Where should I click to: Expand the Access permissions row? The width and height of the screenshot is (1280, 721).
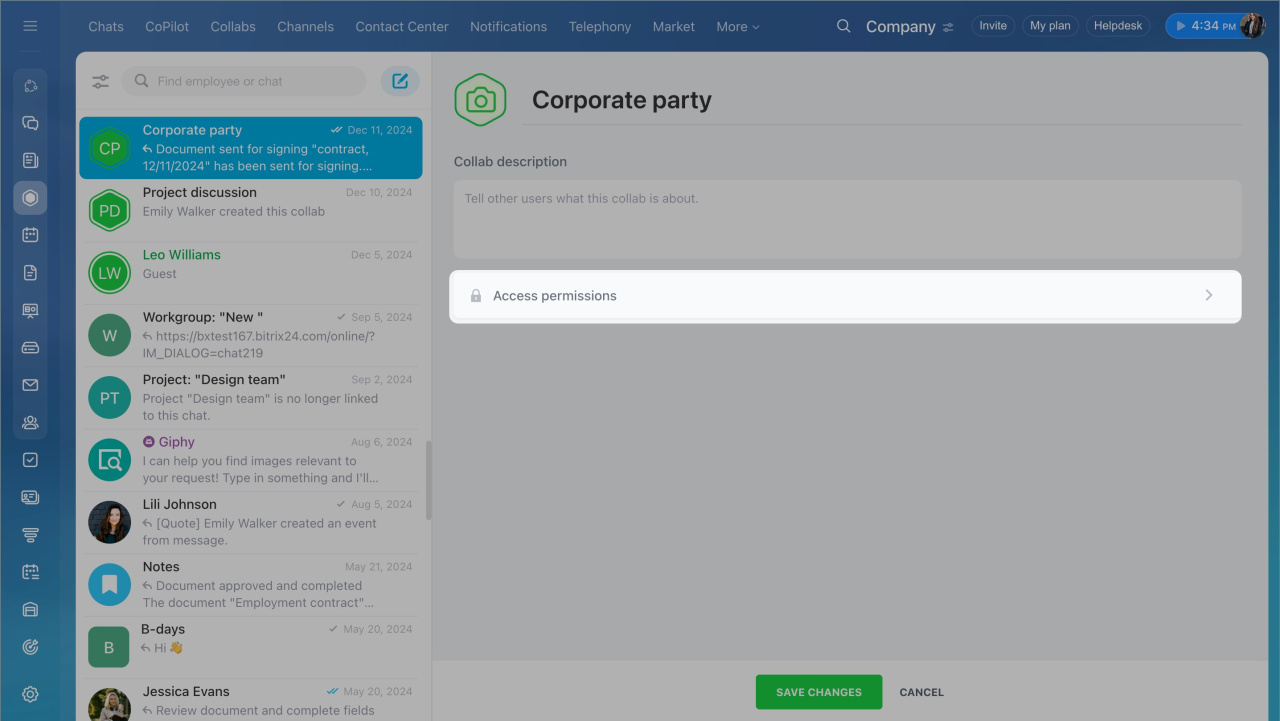click(845, 296)
